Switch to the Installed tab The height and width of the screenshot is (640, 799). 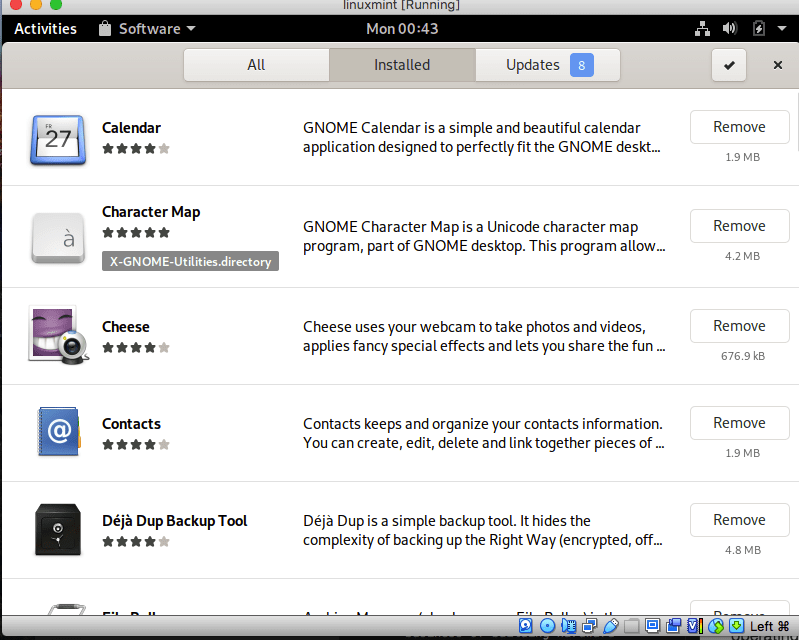(x=402, y=65)
